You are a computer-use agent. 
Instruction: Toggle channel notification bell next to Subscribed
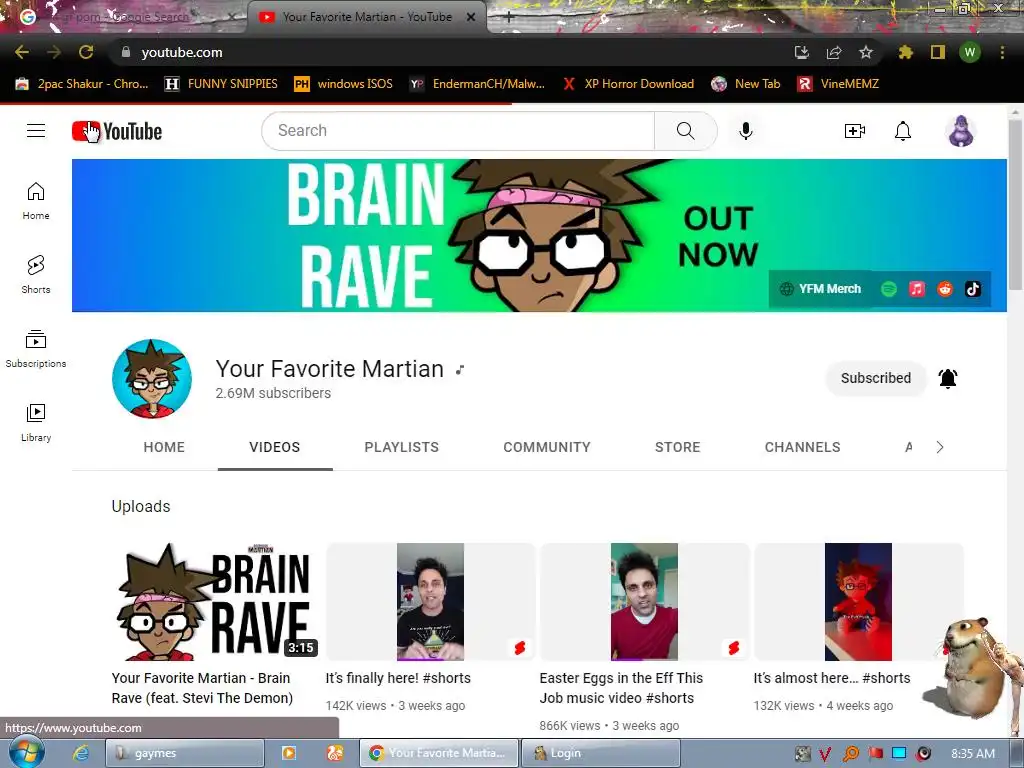(948, 378)
